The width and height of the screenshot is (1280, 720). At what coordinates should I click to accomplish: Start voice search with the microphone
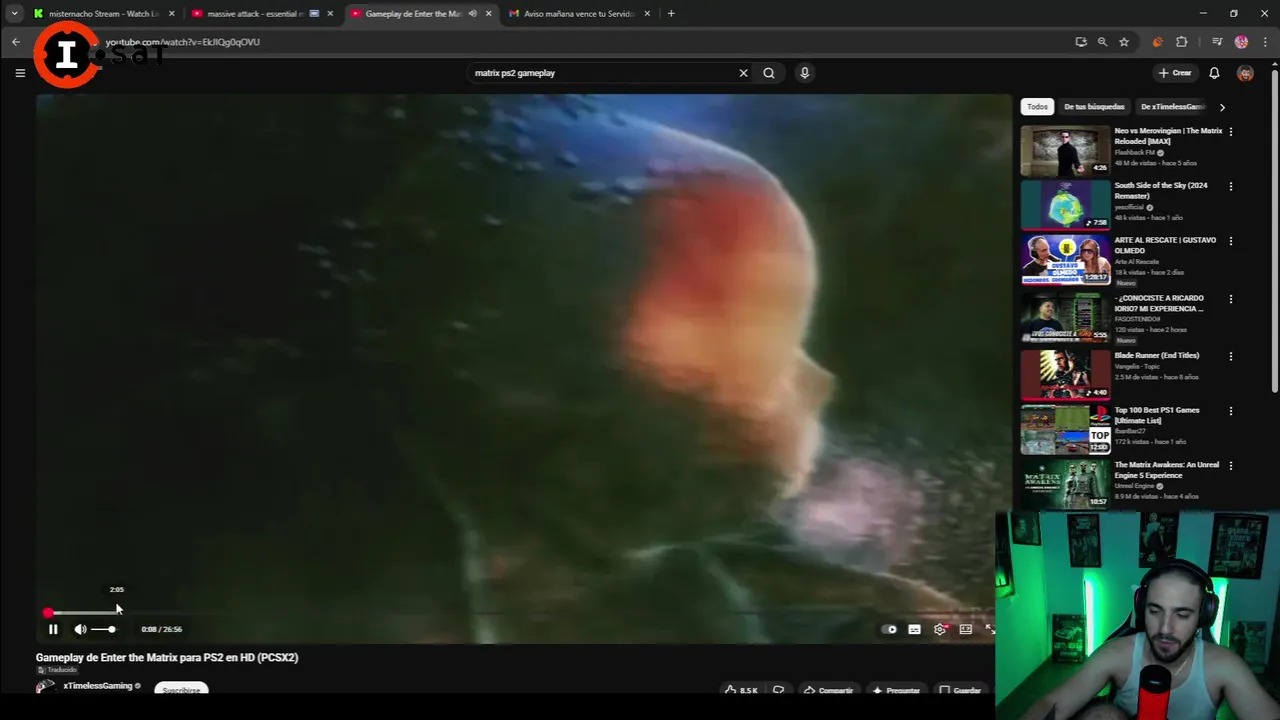pyautogui.click(x=804, y=73)
